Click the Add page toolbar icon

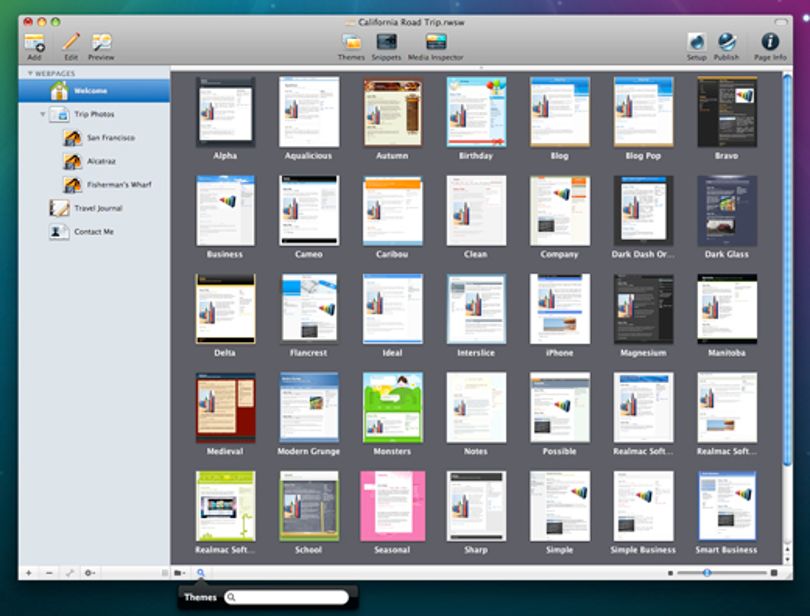pyautogui.click(x=35, y=42)
